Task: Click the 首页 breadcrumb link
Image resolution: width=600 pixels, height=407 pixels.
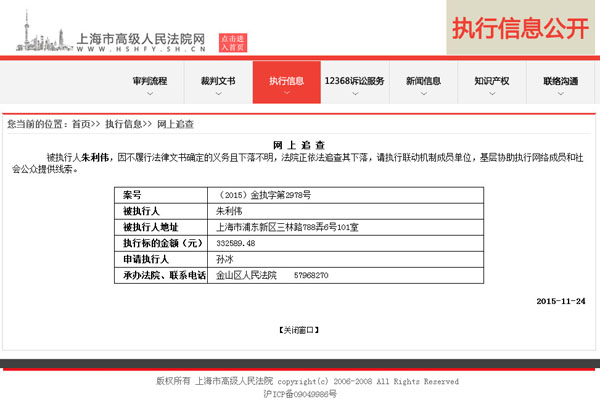Action: point(81,124)
